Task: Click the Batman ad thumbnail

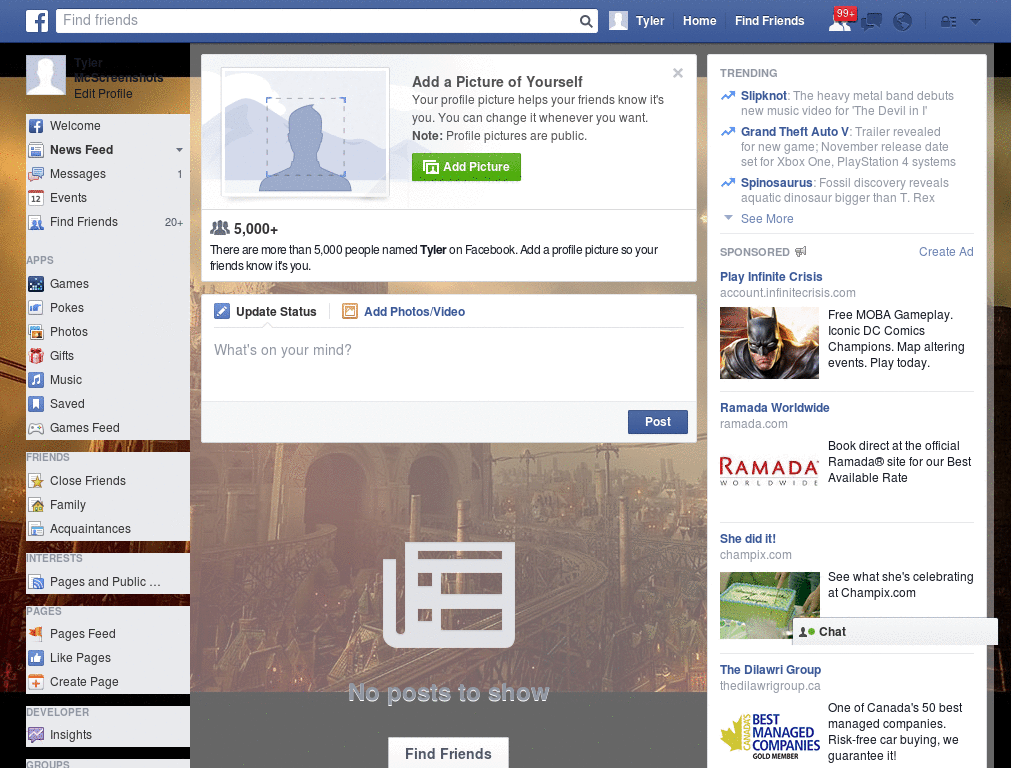Action: [x=769, y=343]
